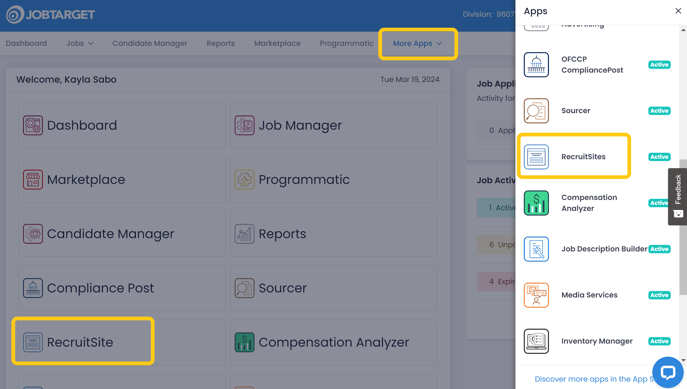687x389 pixels.
Task: Click the JobTarget logo
Action: tap(50, 14)
